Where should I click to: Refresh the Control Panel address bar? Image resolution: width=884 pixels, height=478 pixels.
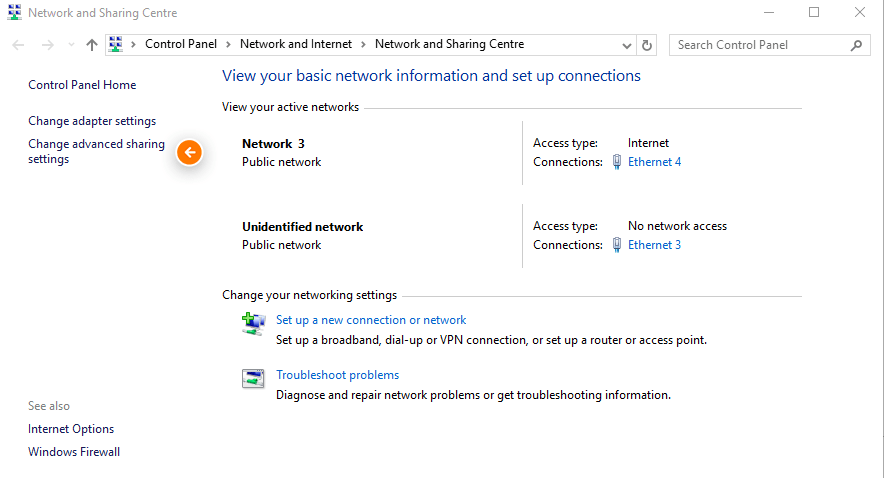(647, 45)
